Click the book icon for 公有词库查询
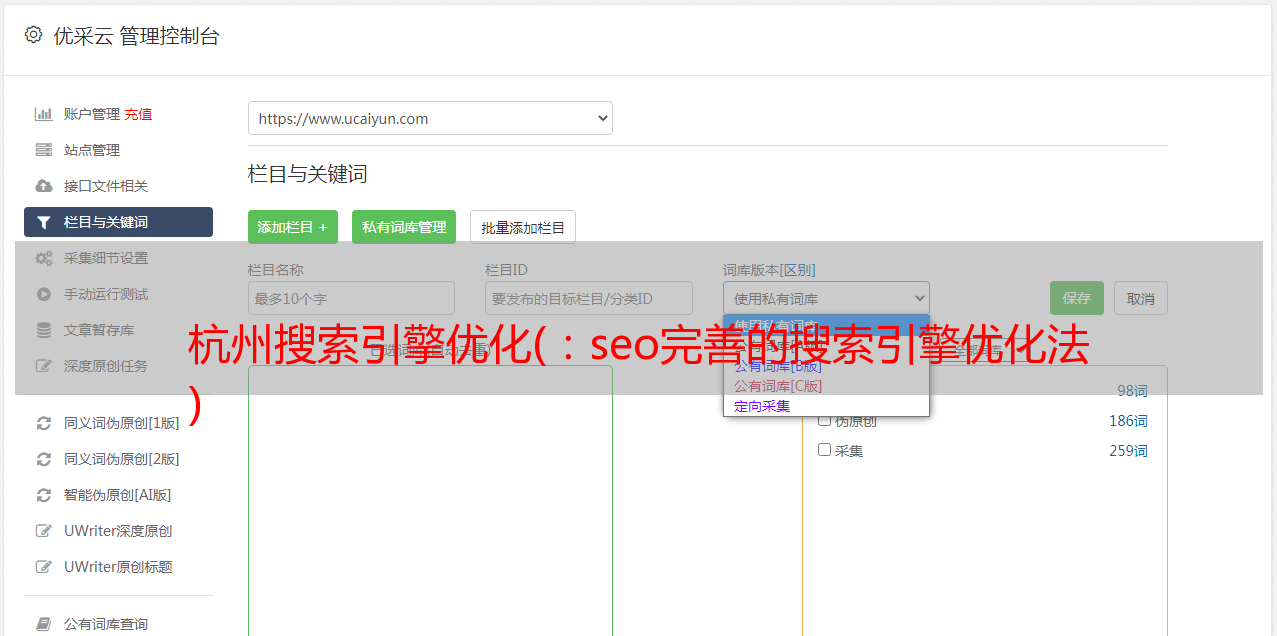 point(43,624)
